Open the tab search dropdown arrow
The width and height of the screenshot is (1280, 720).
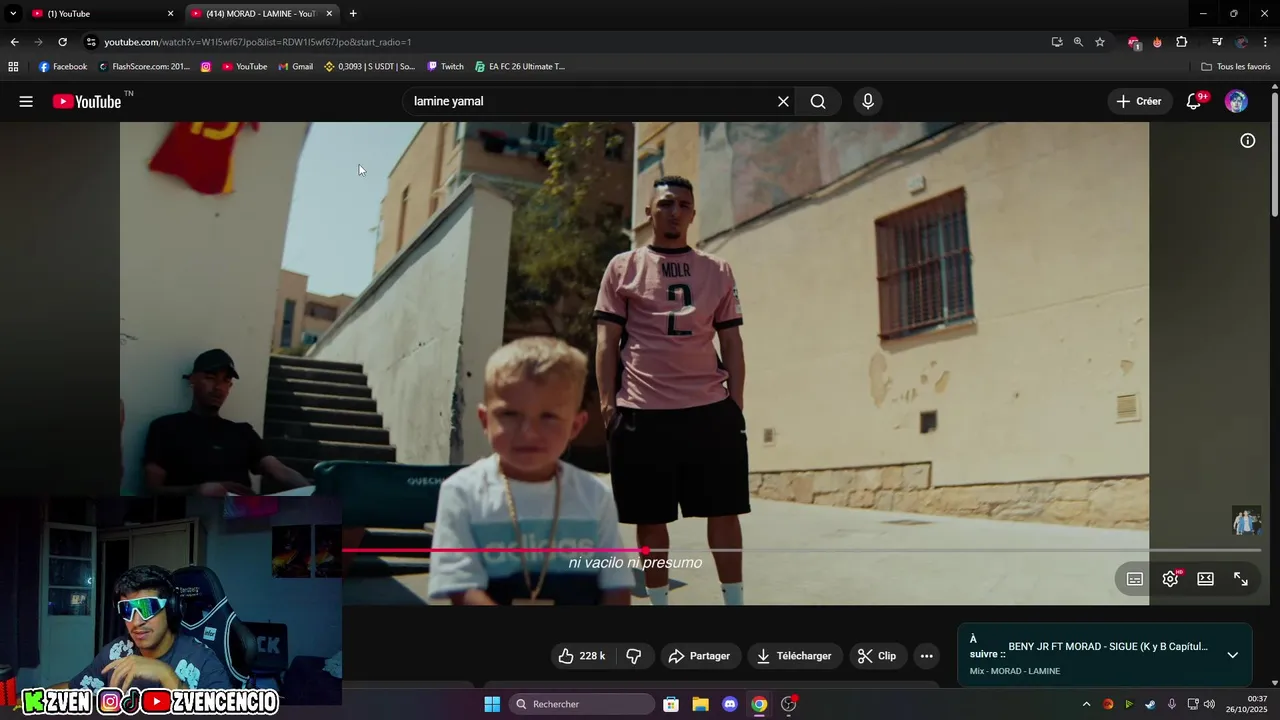tap(13, 14)
